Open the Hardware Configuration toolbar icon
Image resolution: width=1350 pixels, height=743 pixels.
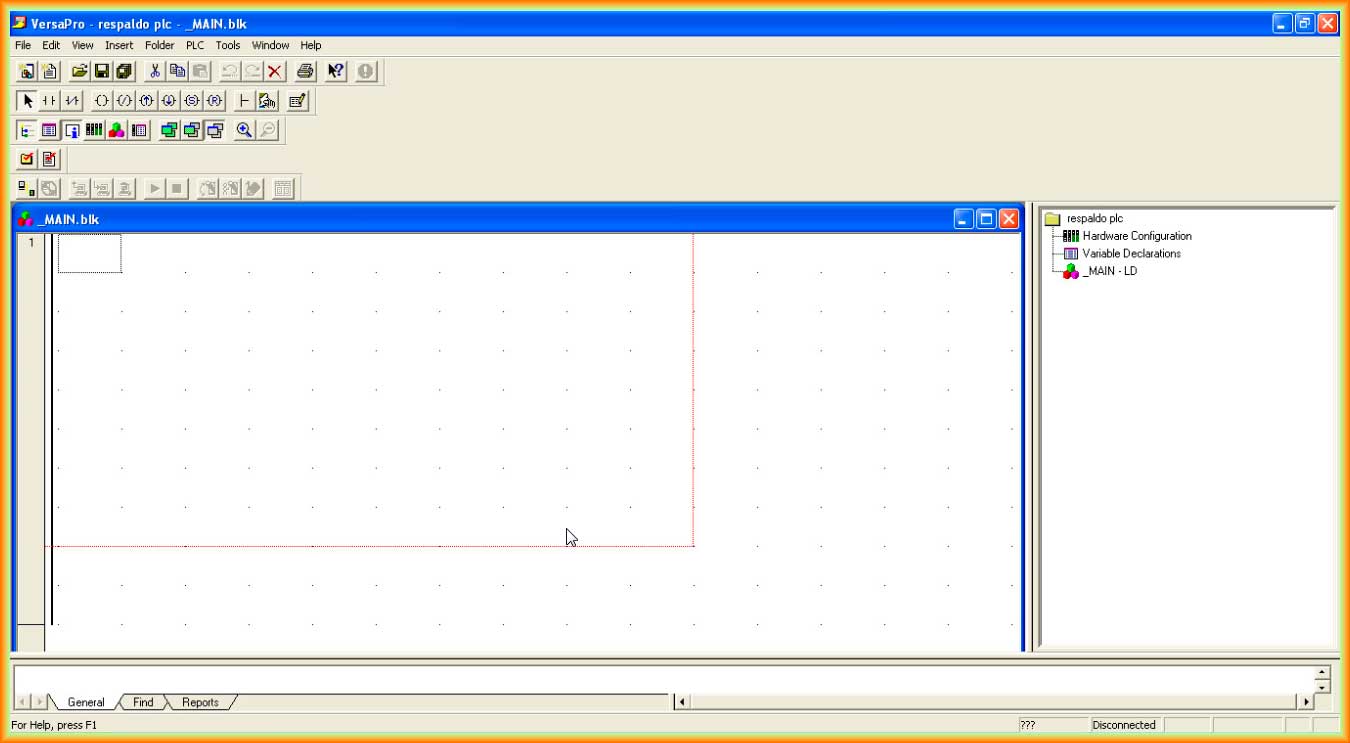tap(94, 130)
